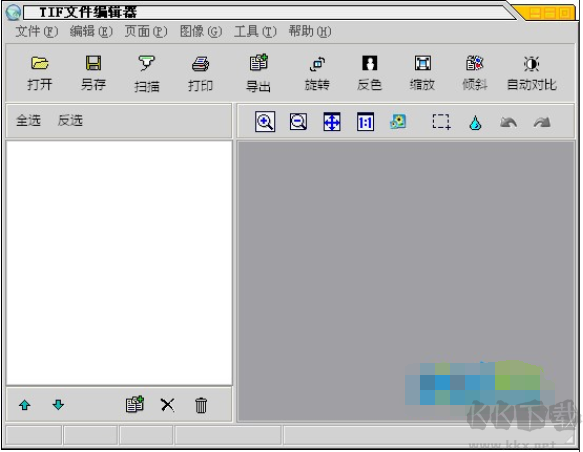The width and height of the screenshot is (583, 452).
Task: Open the 工具(T) menu
Action: (x=255, y=31)
